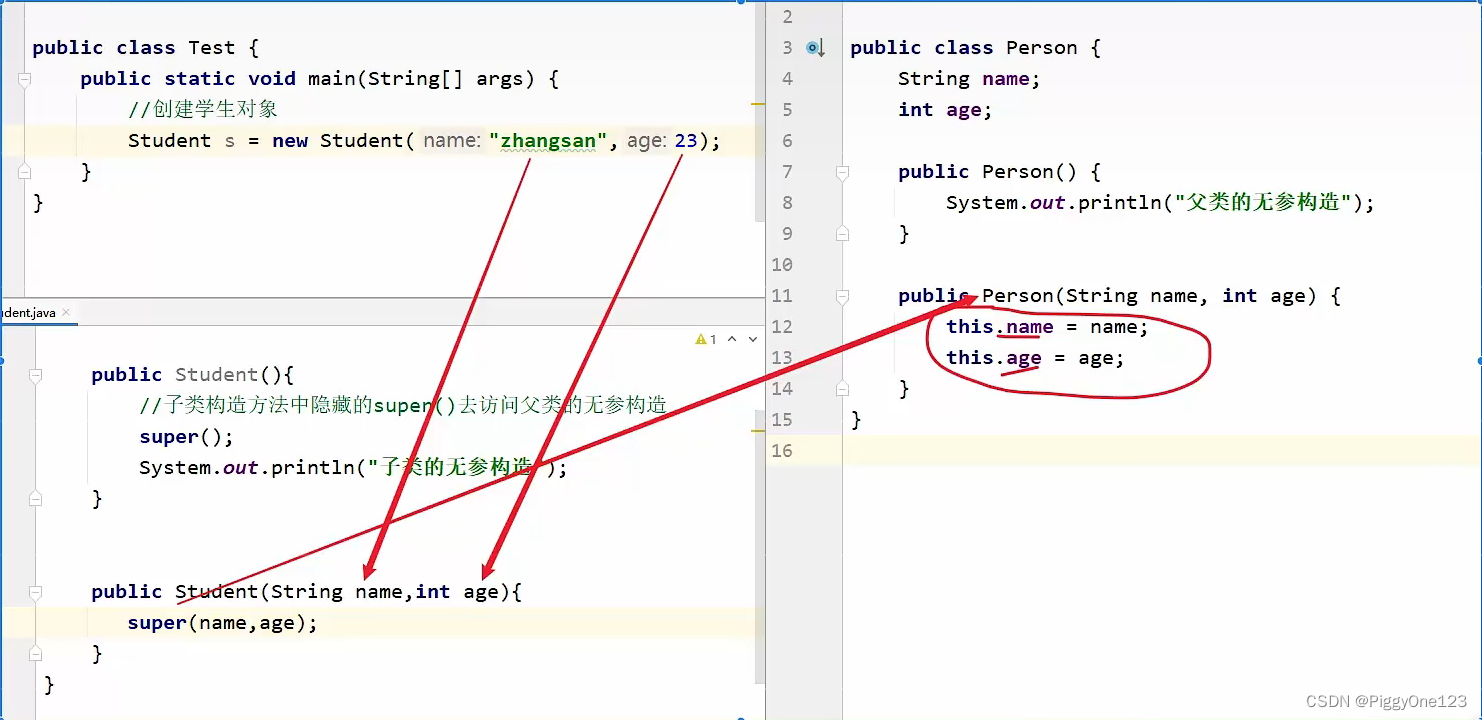
Task: Click line number 12 in Person gutter
Action: (782, 327)
